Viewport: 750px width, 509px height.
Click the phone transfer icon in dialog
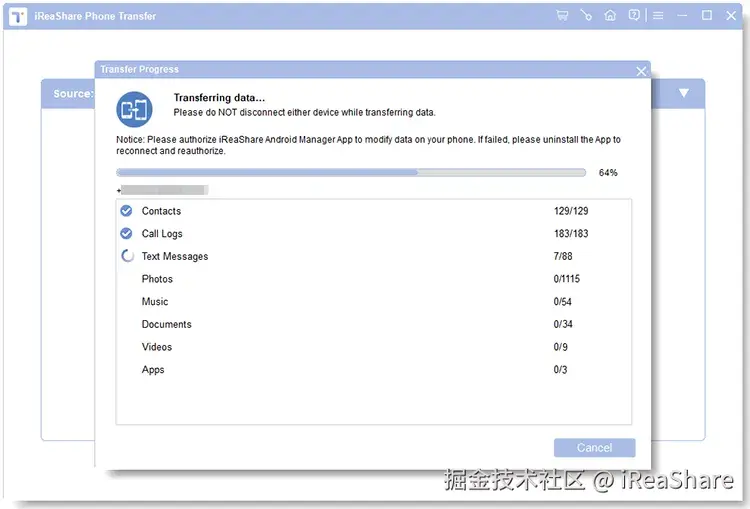(x=134, y=110)
